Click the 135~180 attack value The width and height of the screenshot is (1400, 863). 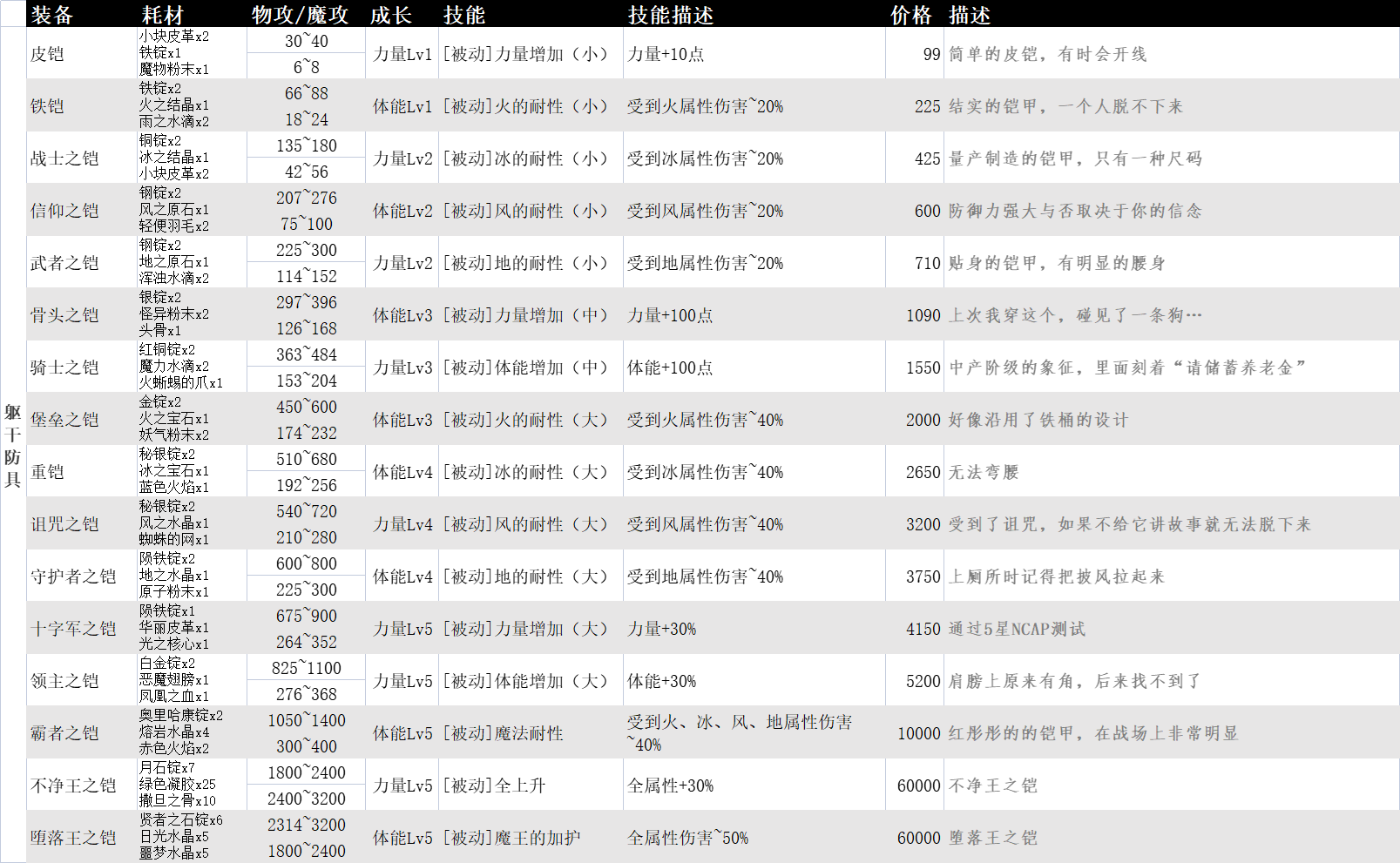pos(307,145)
